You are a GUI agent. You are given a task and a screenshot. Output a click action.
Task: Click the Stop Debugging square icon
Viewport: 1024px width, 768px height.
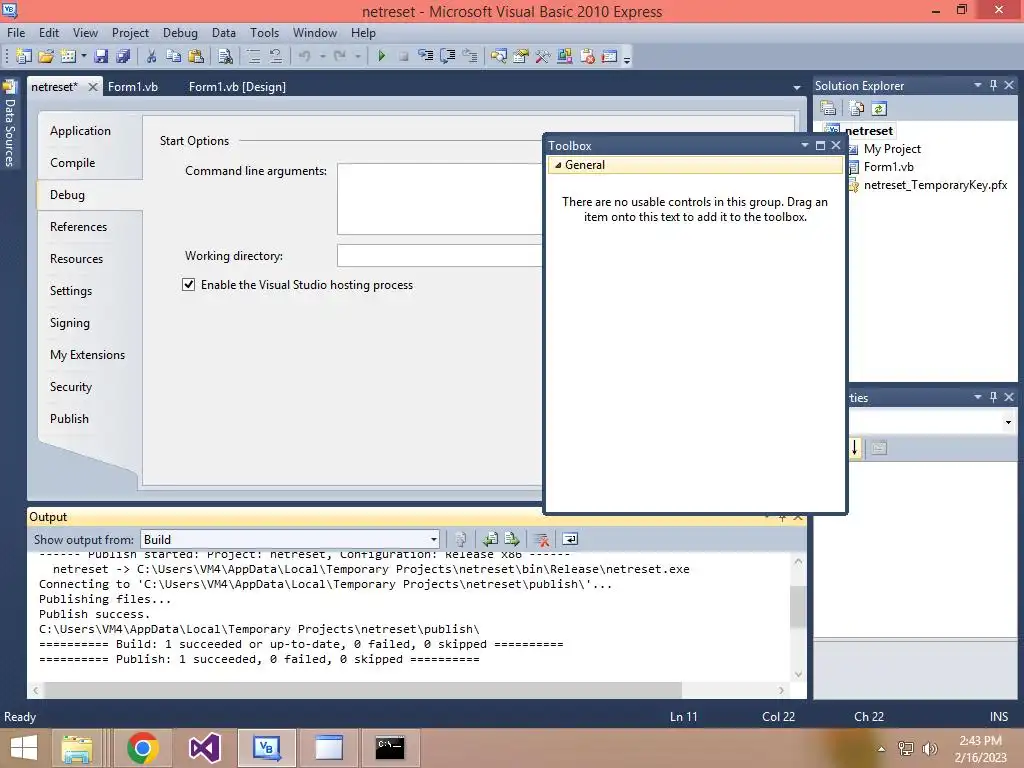404,56
